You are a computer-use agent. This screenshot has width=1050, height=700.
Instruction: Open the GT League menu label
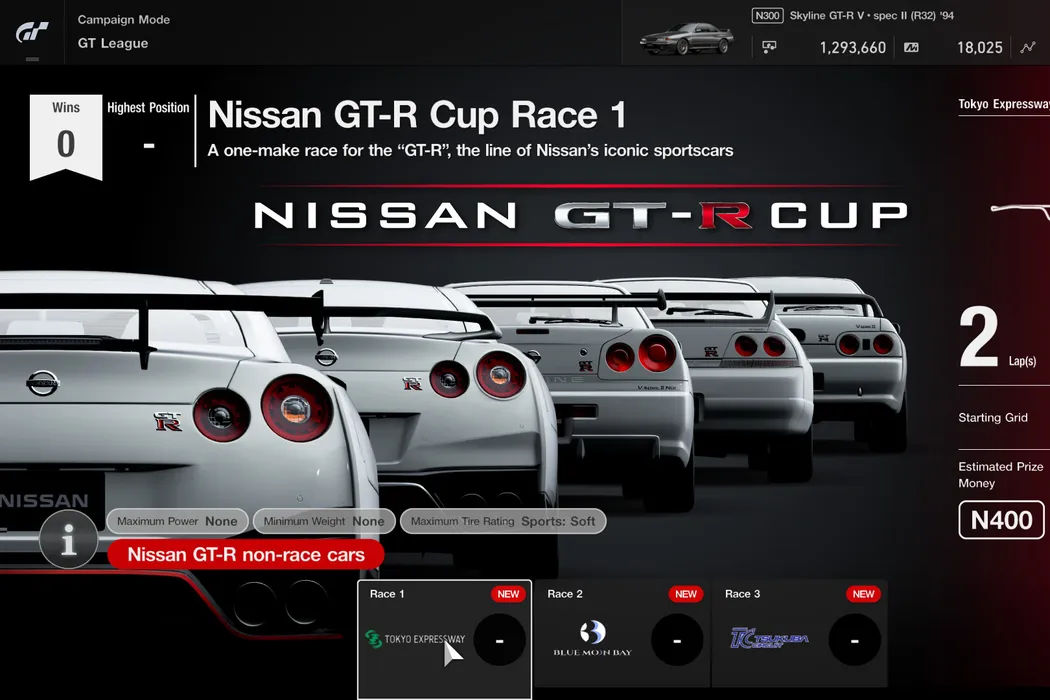113,43
